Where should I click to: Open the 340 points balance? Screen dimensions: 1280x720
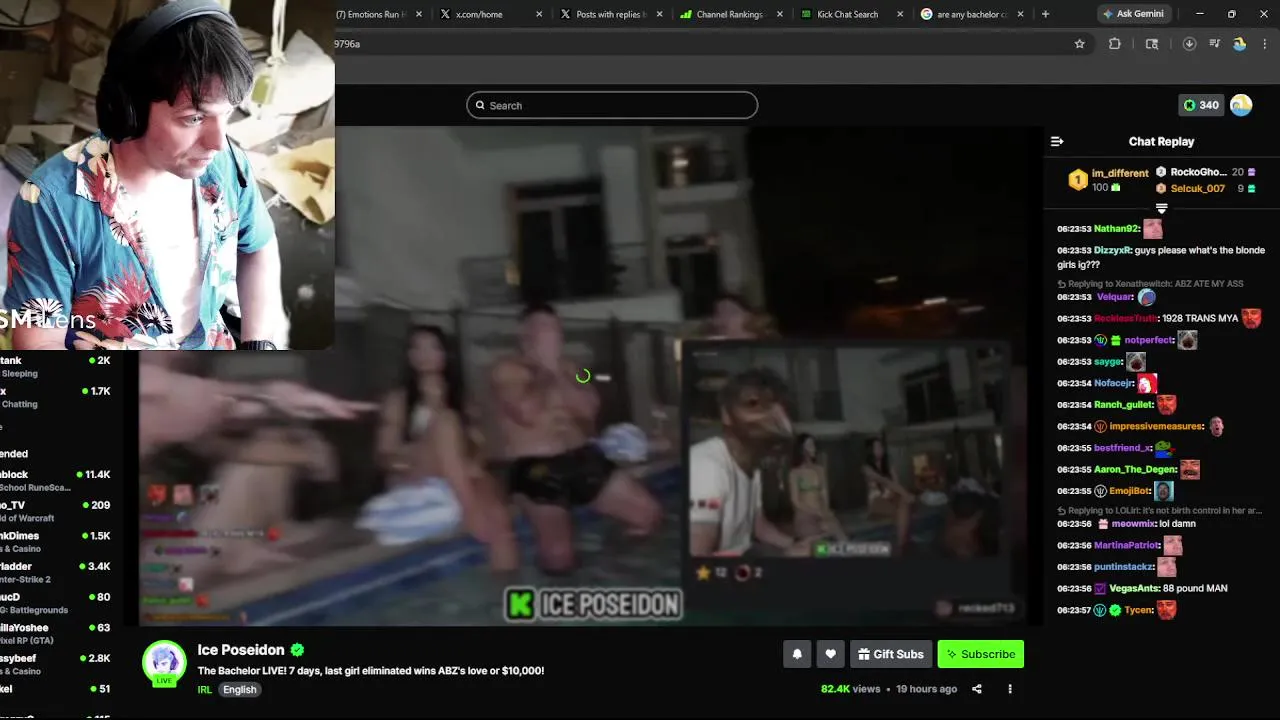coord(1201,105)
